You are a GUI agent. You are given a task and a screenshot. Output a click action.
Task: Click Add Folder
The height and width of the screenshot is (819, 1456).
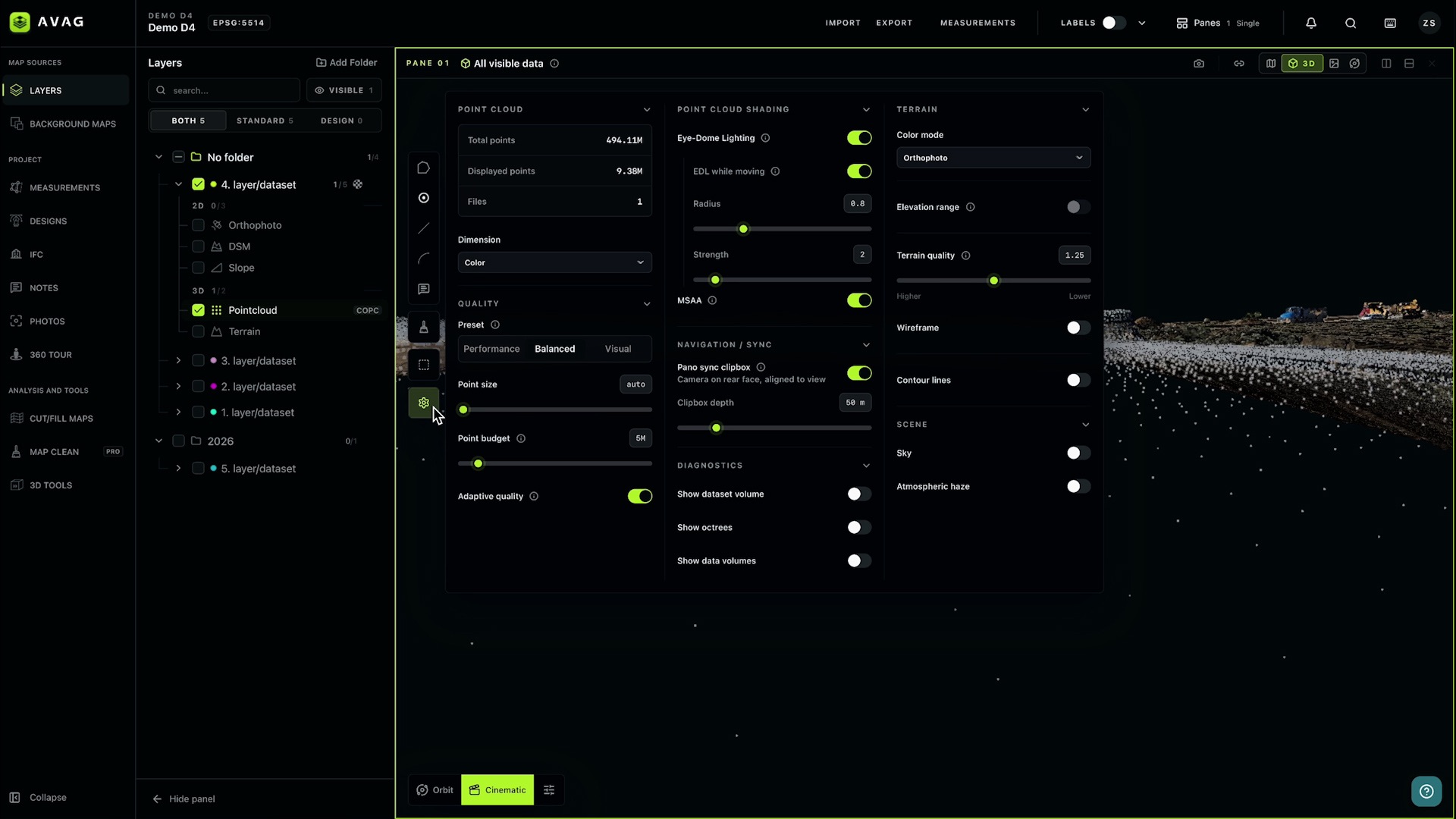coord(347,63)
